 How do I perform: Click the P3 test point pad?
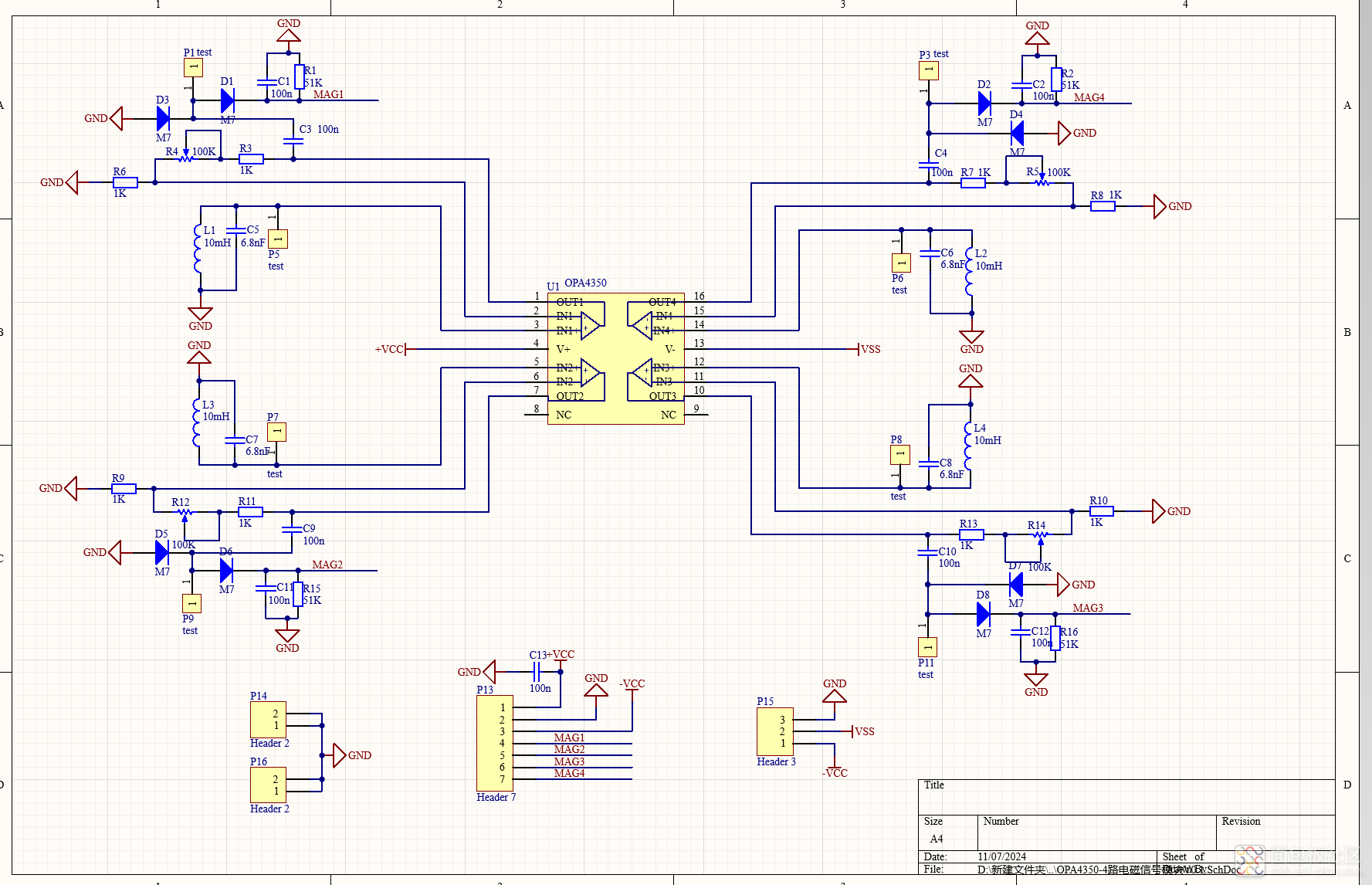[x=928, y=70]
